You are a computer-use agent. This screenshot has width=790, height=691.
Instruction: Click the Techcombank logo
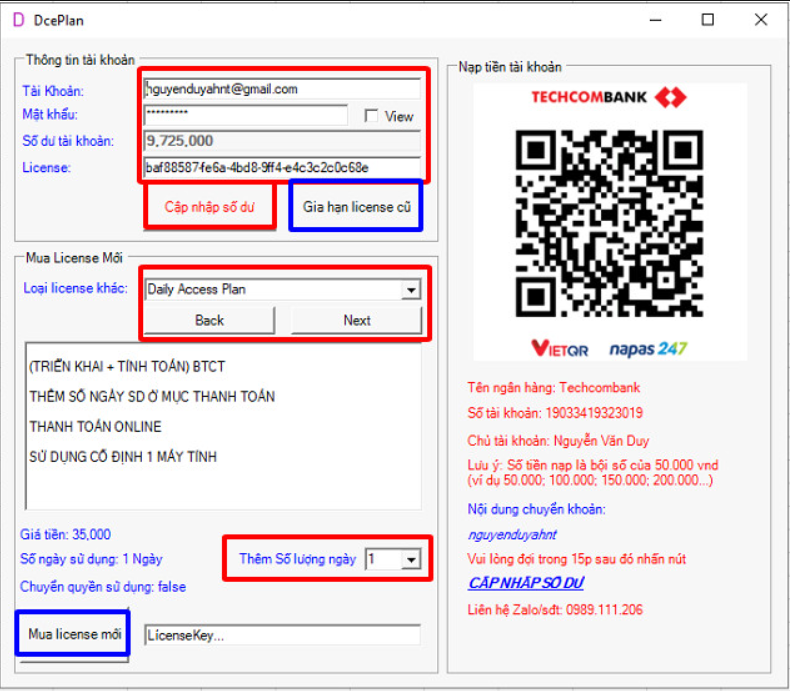609,97
